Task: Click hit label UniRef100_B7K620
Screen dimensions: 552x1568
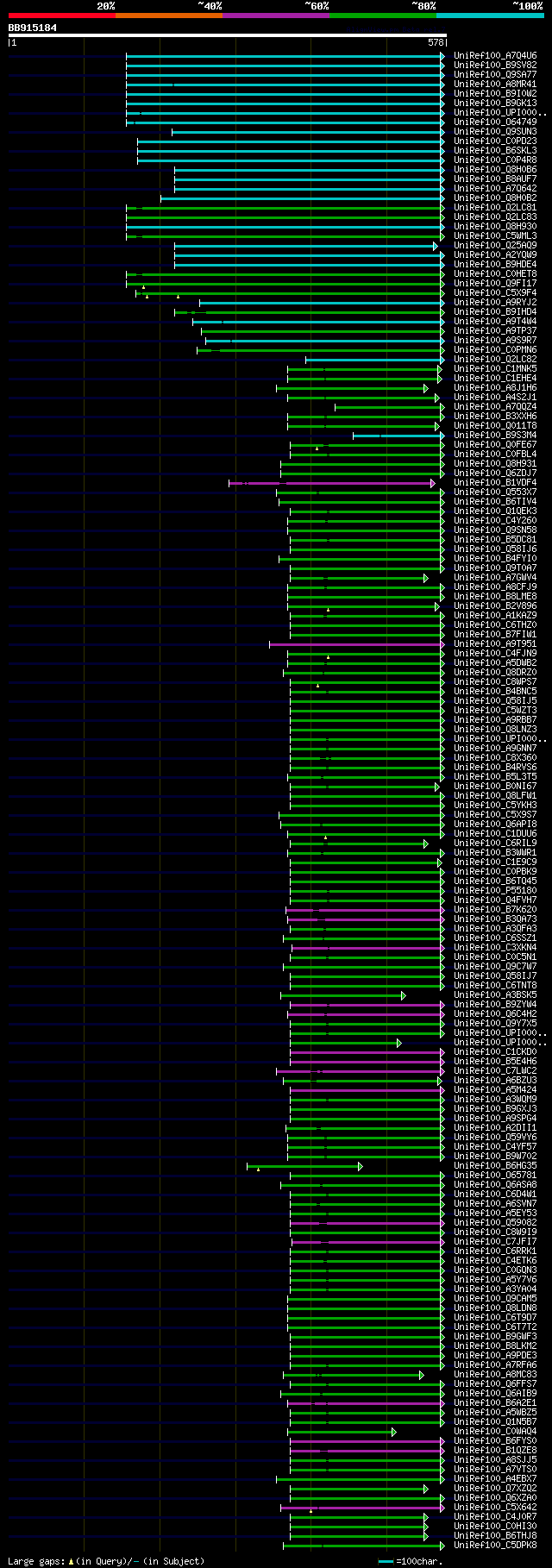Action: (x=495, y=909)
